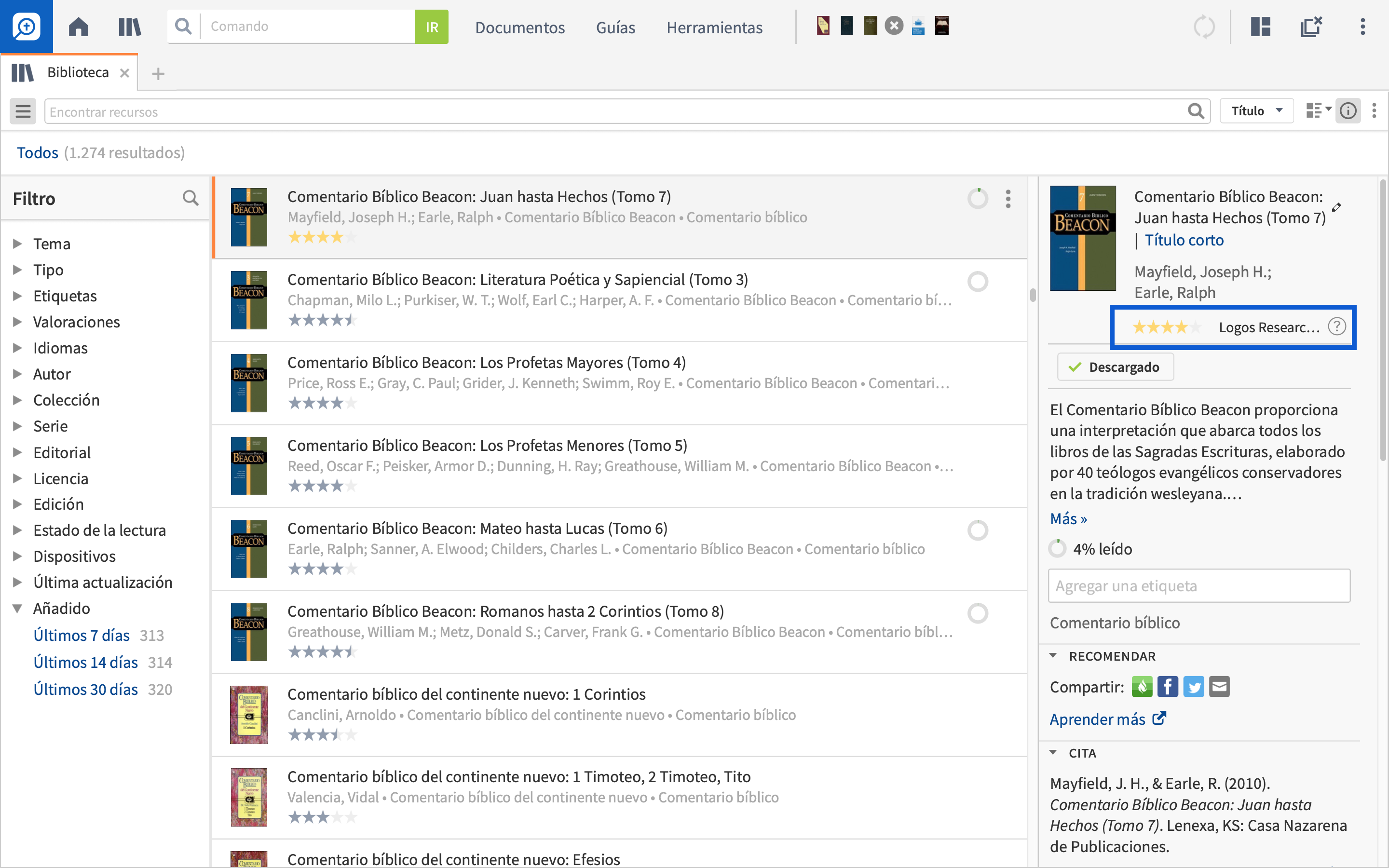
Task: Close the Biblioteca tab
Action: click(x=124, y=73)
